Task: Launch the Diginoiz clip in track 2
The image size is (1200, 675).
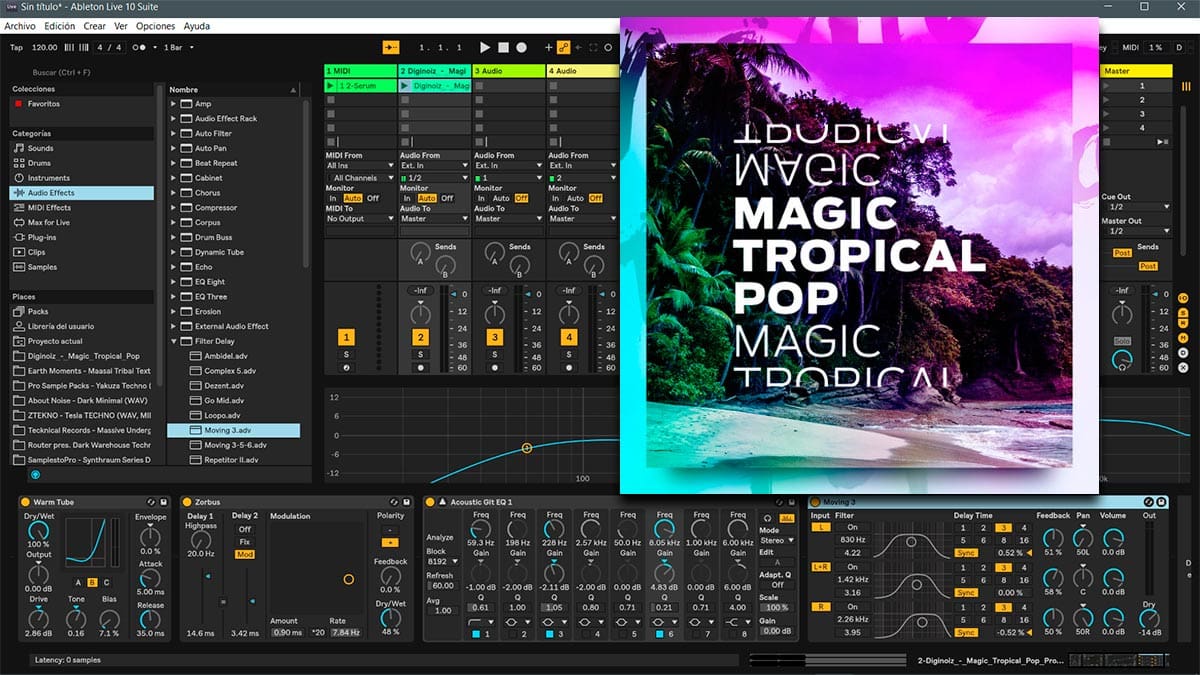Action: [x=406, y=86]
